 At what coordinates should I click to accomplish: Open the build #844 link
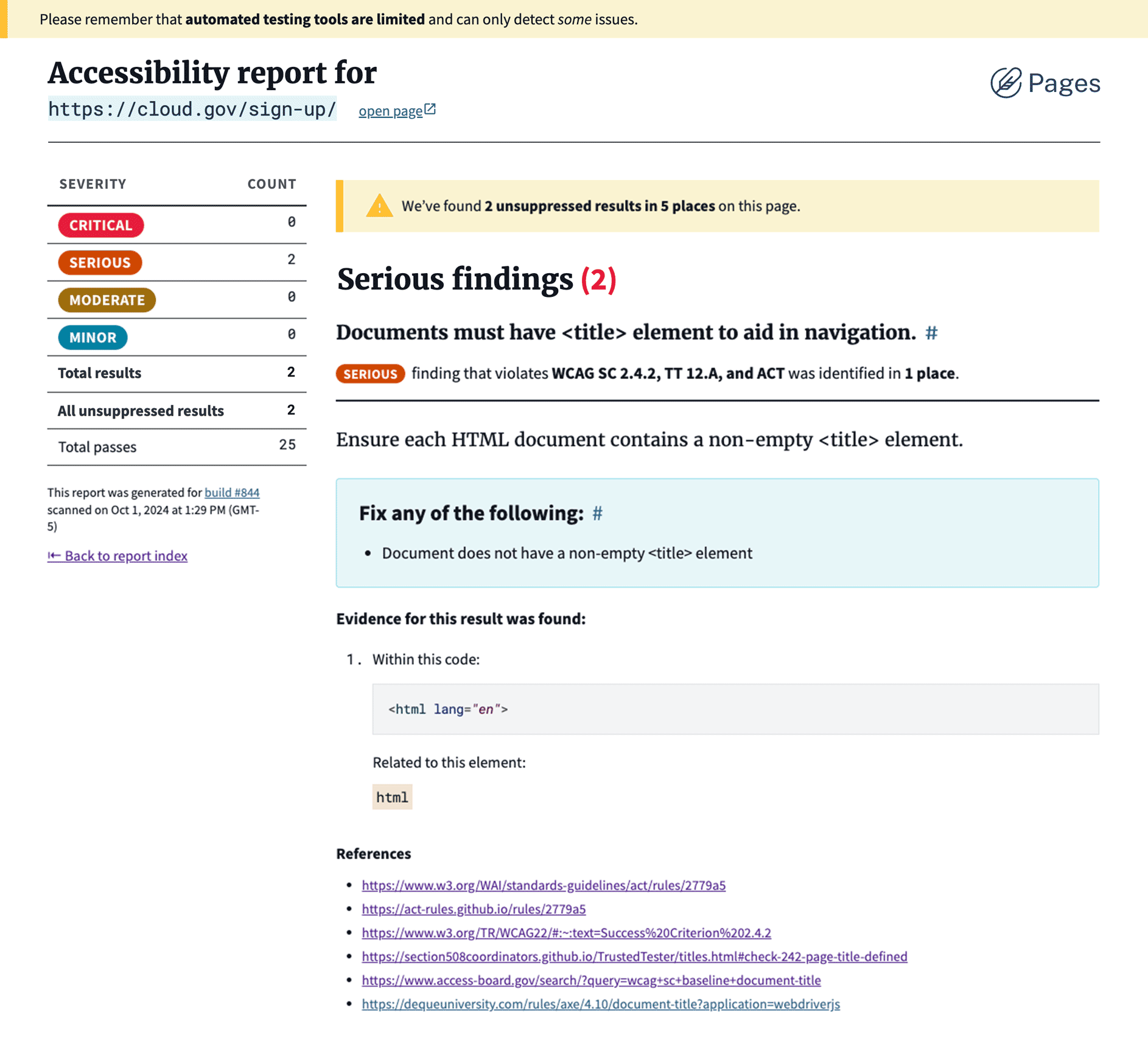[x=232, y=492]
